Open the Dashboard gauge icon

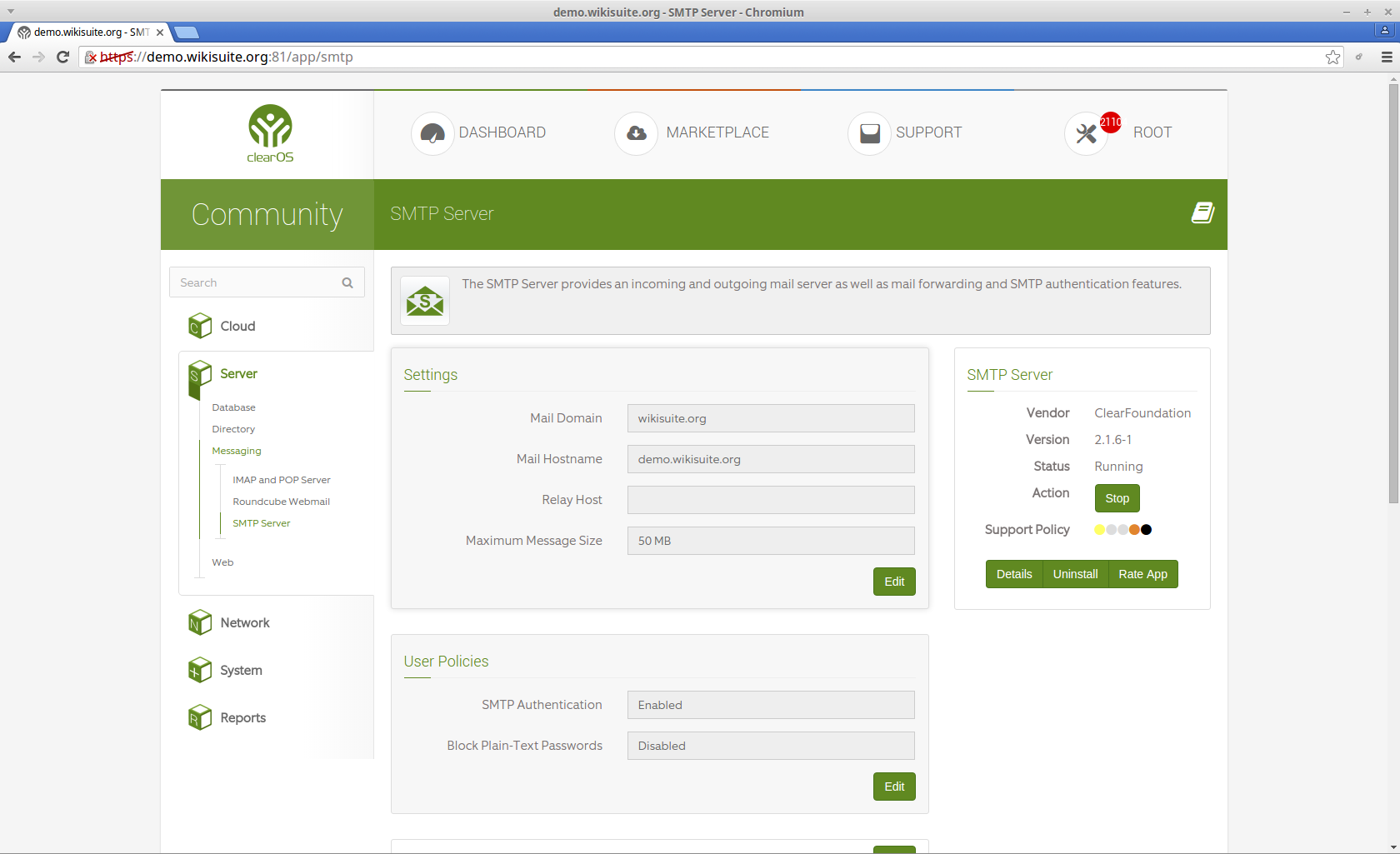(x=432, y=133)
